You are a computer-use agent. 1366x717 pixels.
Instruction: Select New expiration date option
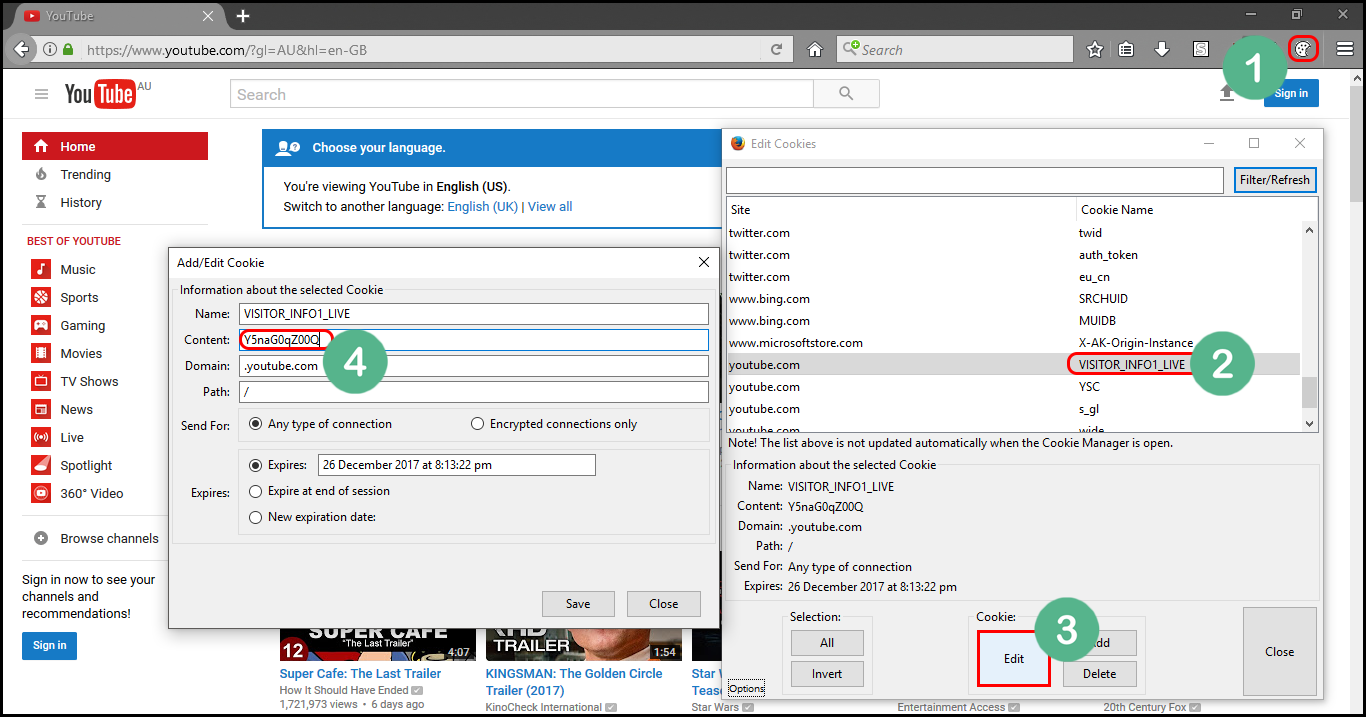pyautogui.click(x=312, y=517)
